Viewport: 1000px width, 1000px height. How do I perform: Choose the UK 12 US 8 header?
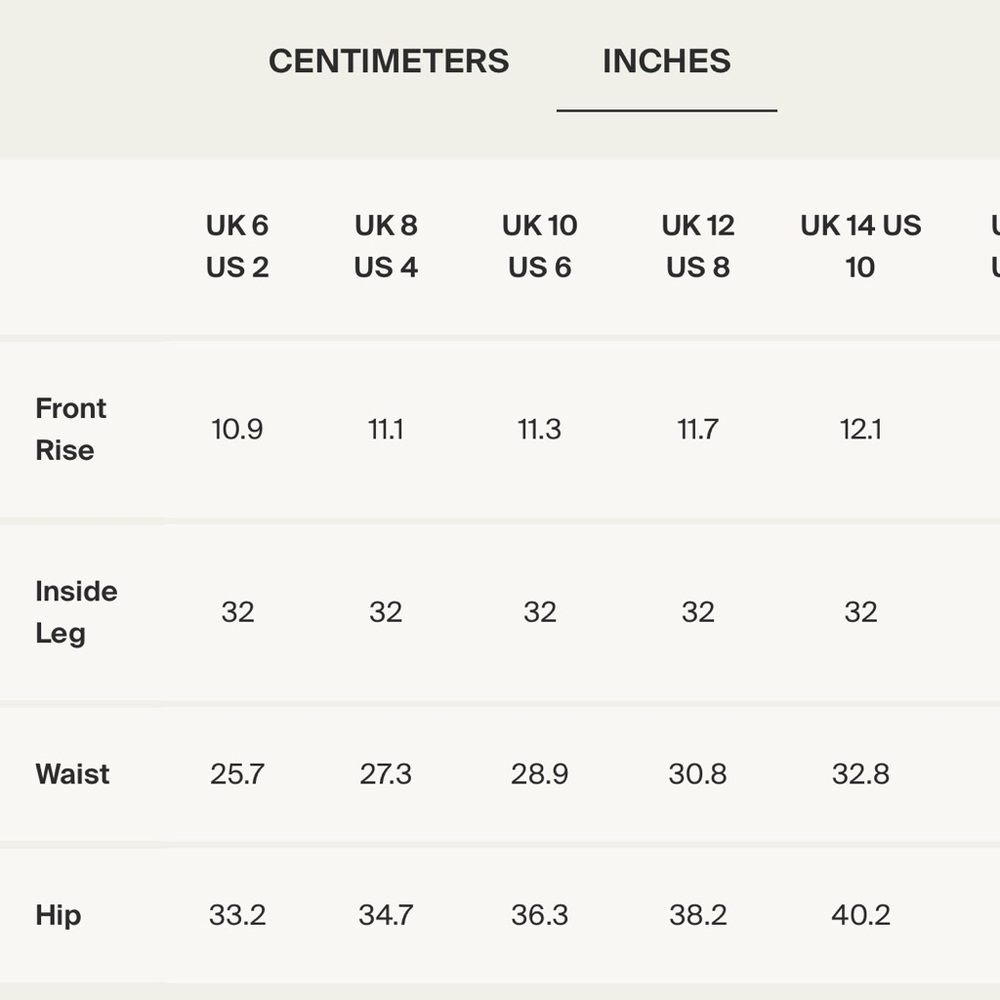pyautogui.click(x=697, y=246)
